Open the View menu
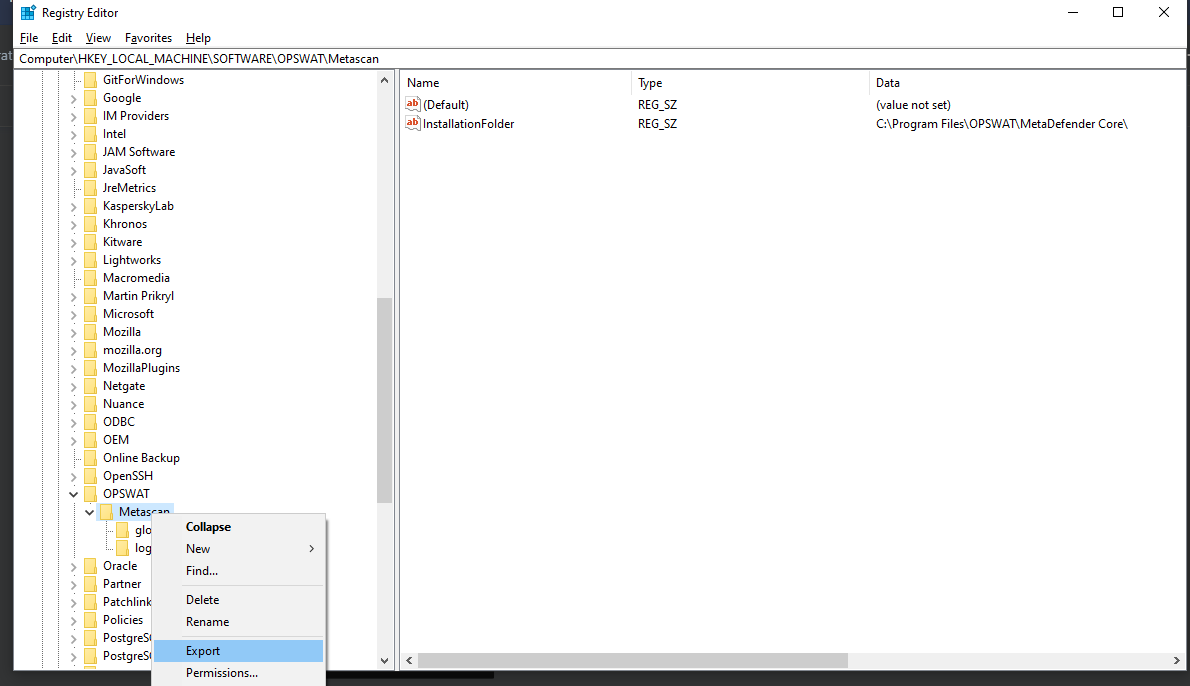 click(x=98, y=38)
